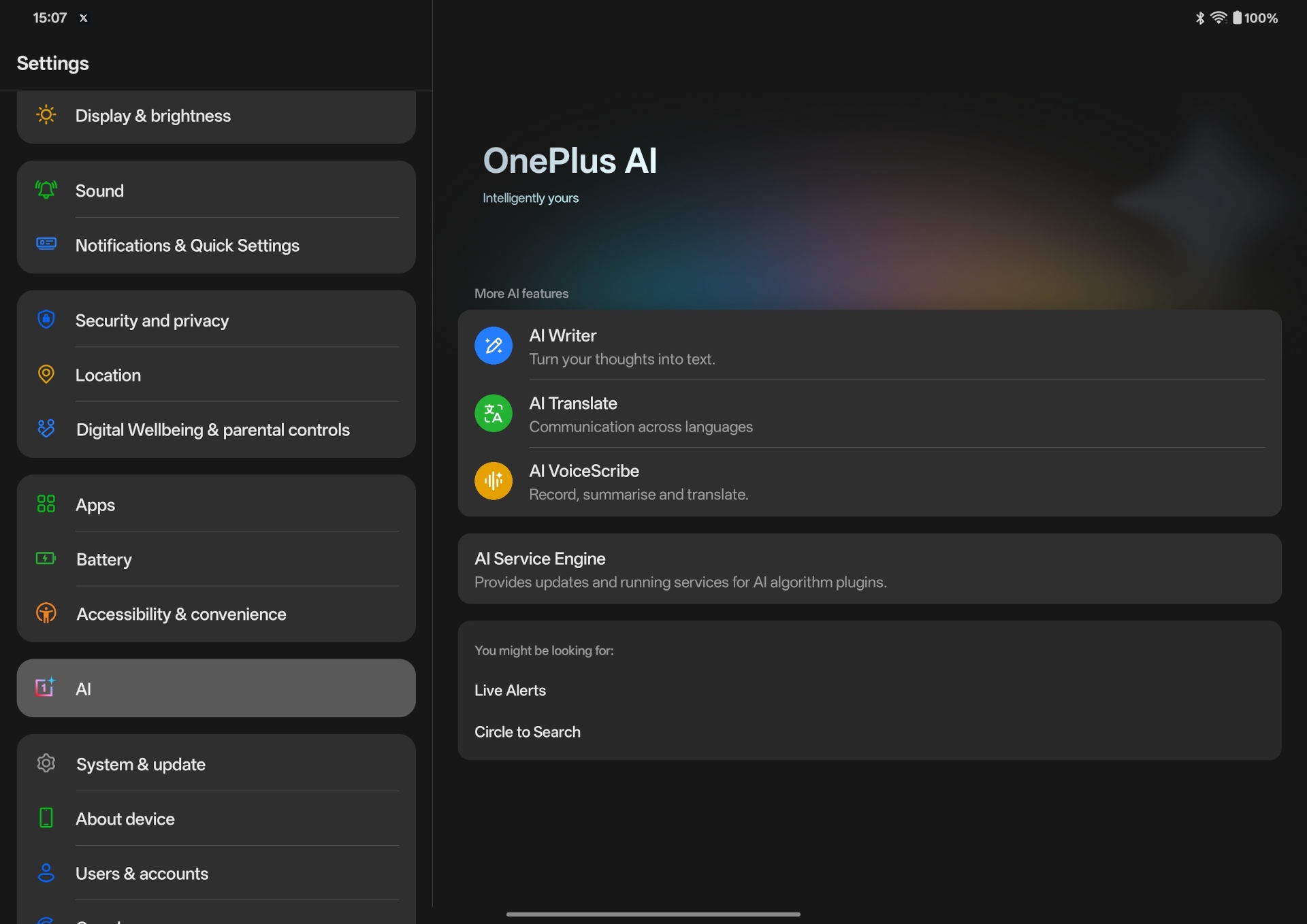
Task: Select the Apps settings entry
Action: coord(95,505)
